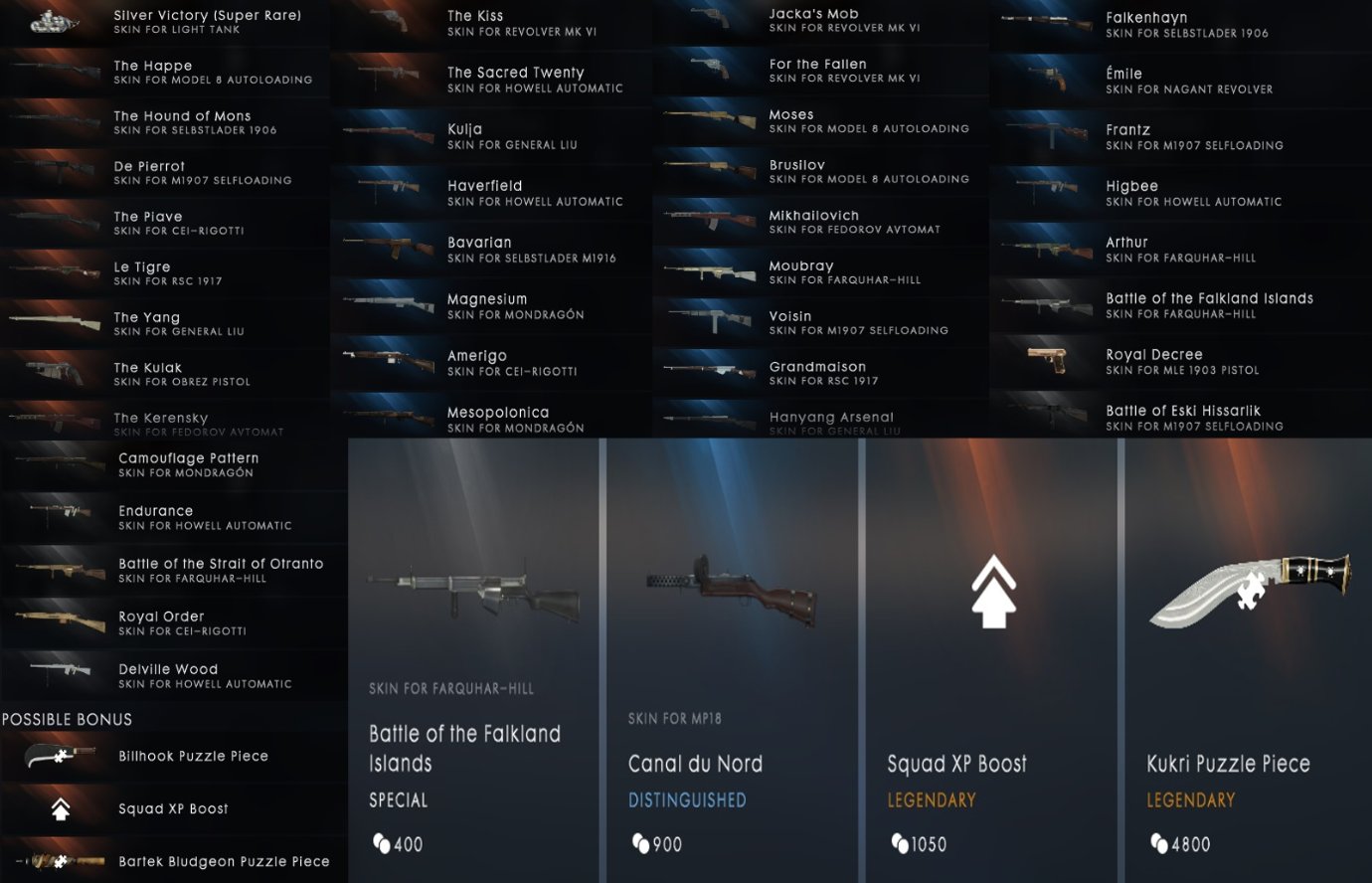
Task: Select the Magnesium Mondragón skin entry
Action: (492, 306)
